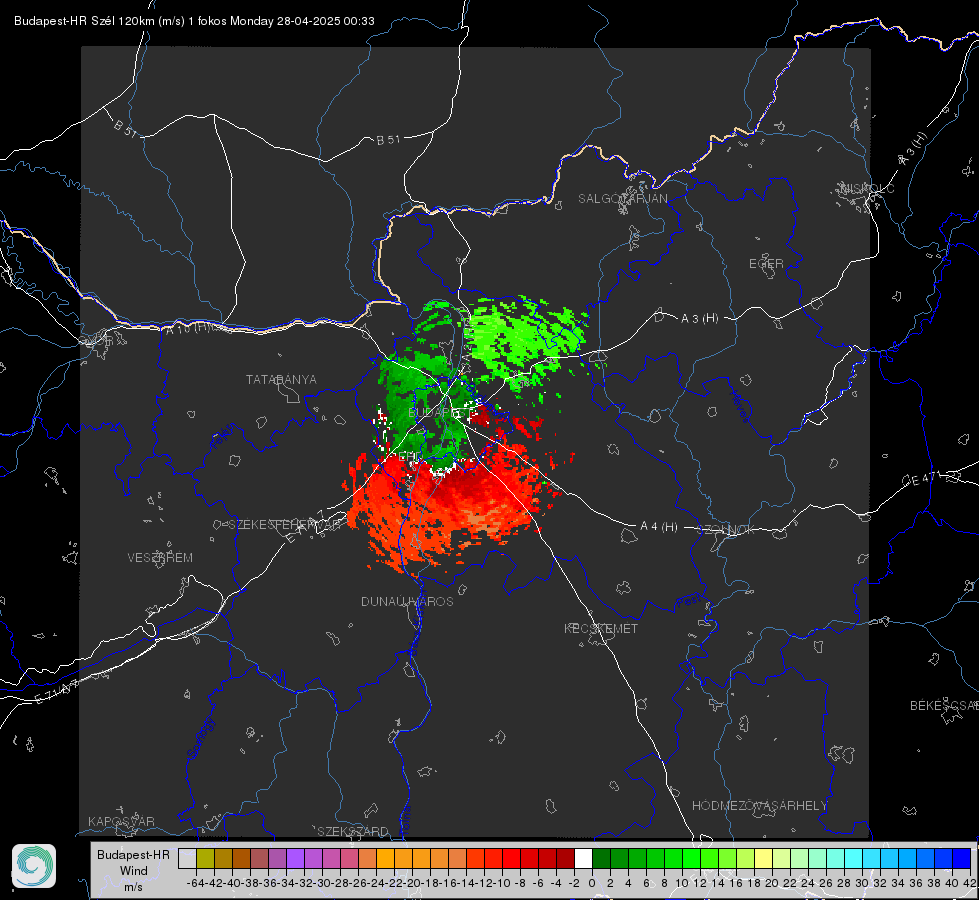Click the legend value -64
The width and height of the screenshot is (979, 900).
196,883
